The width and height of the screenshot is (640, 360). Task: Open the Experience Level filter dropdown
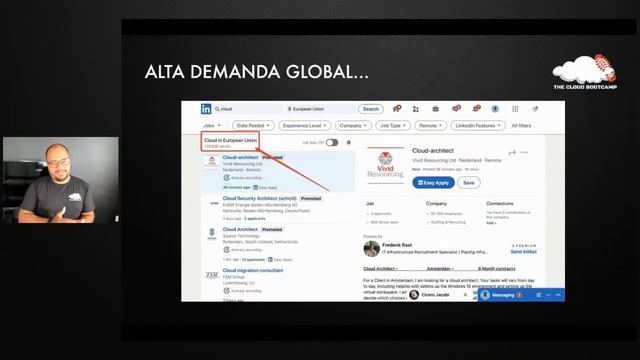tap(304, 126)
